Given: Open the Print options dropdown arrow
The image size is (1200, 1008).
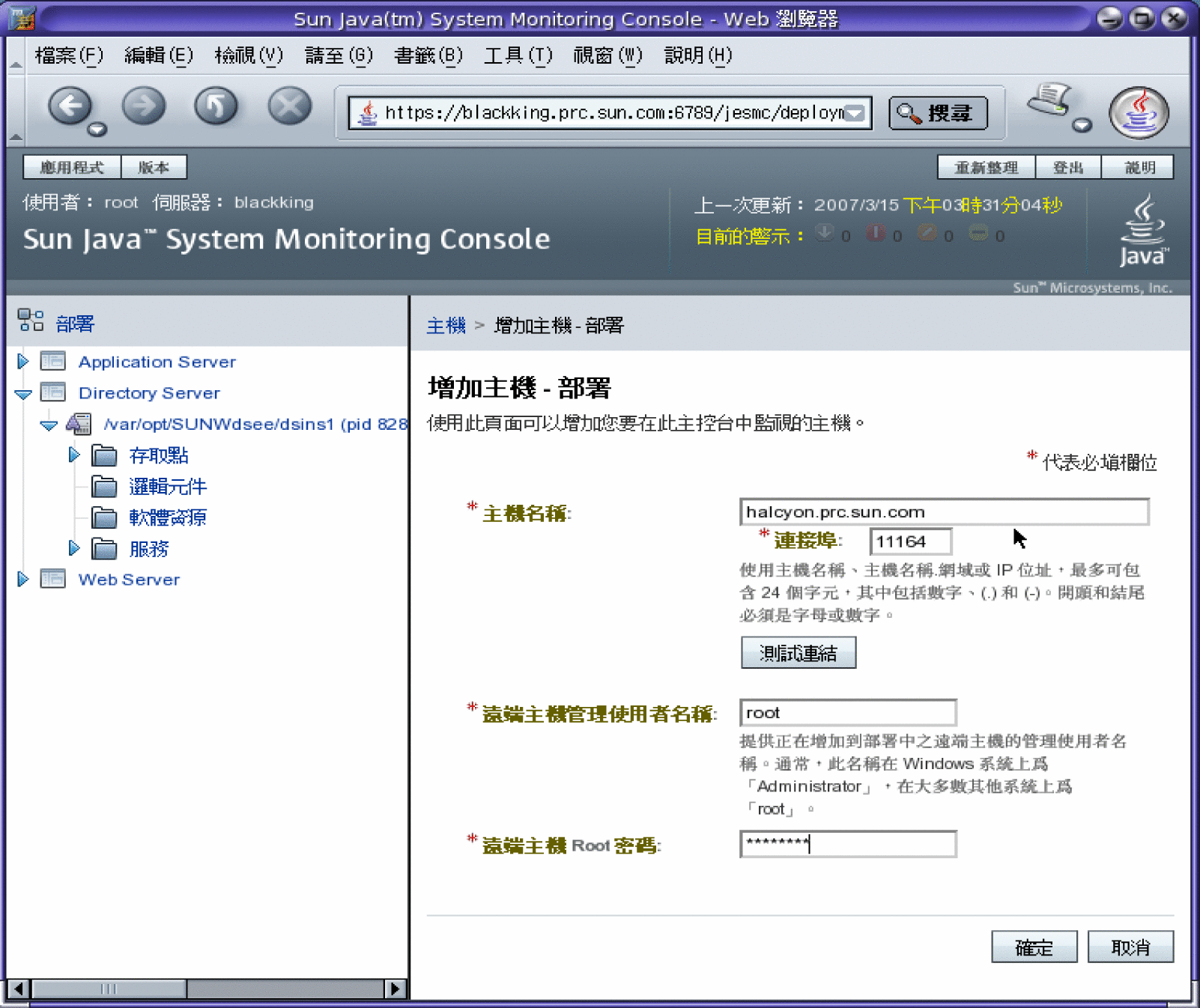Looking at the screenshot, I should pos(1081,125).
